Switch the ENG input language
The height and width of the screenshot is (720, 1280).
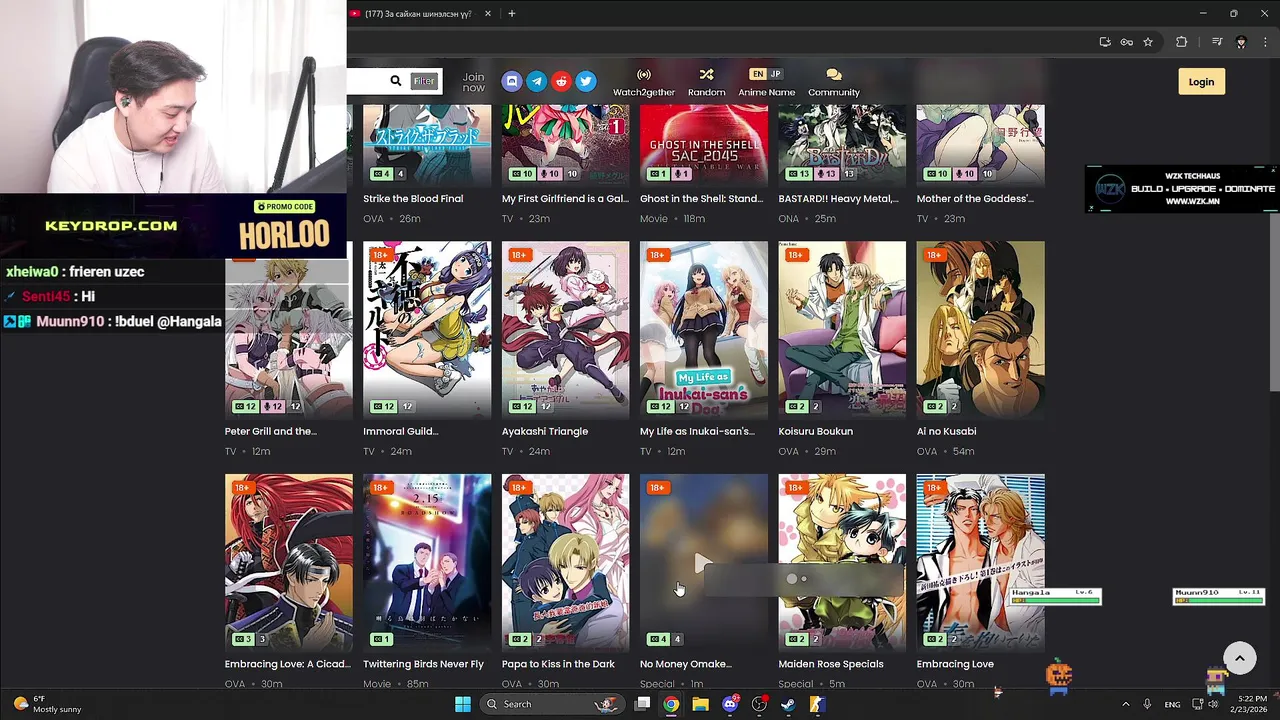coord(1172,704)
